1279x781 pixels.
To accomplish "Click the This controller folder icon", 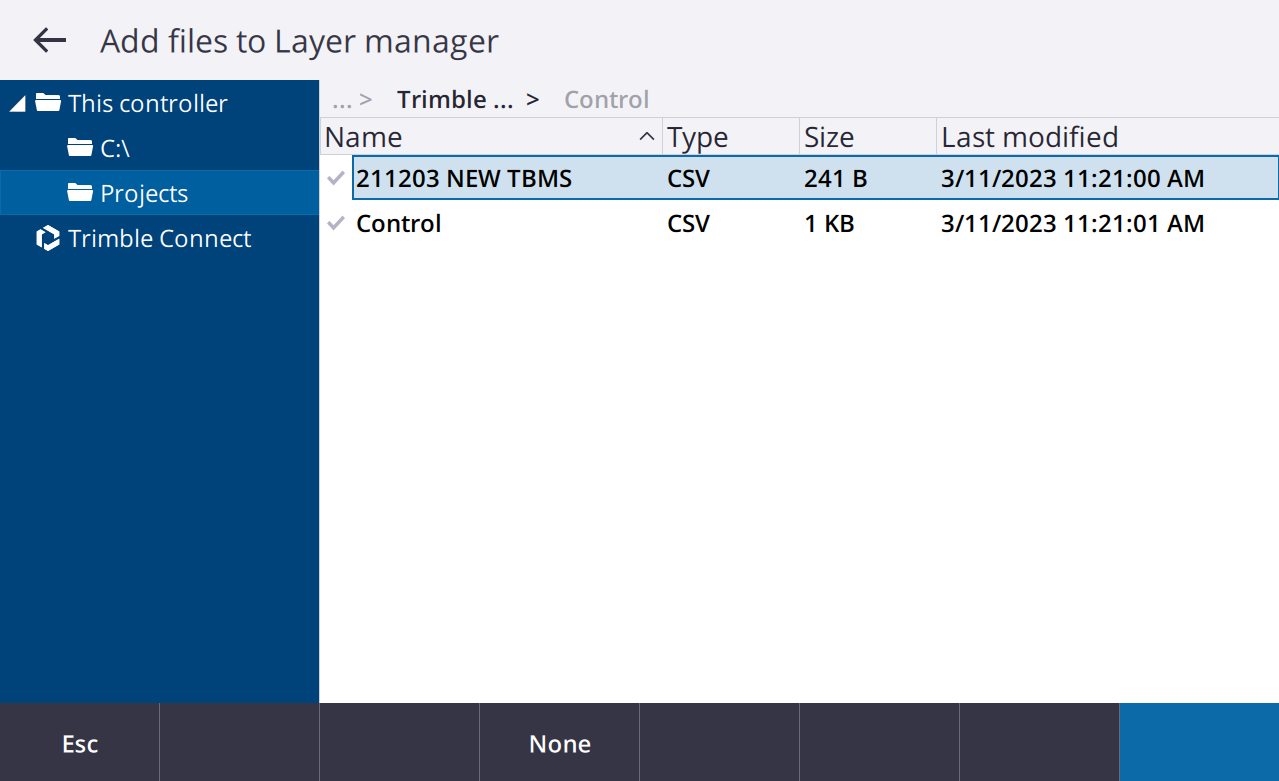I will [x=48, y=103].
